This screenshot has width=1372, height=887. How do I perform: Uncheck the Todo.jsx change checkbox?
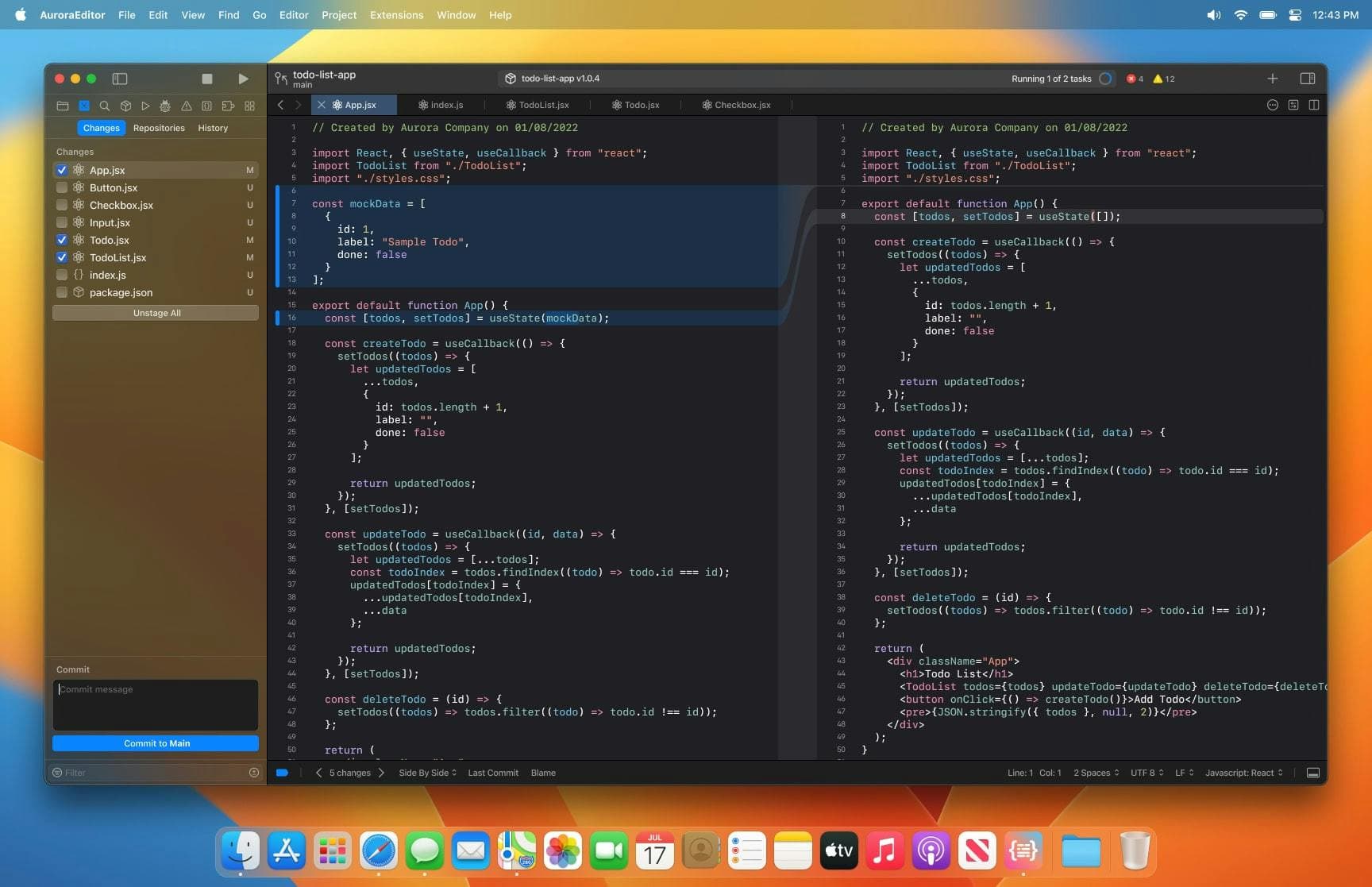[62, 240]
